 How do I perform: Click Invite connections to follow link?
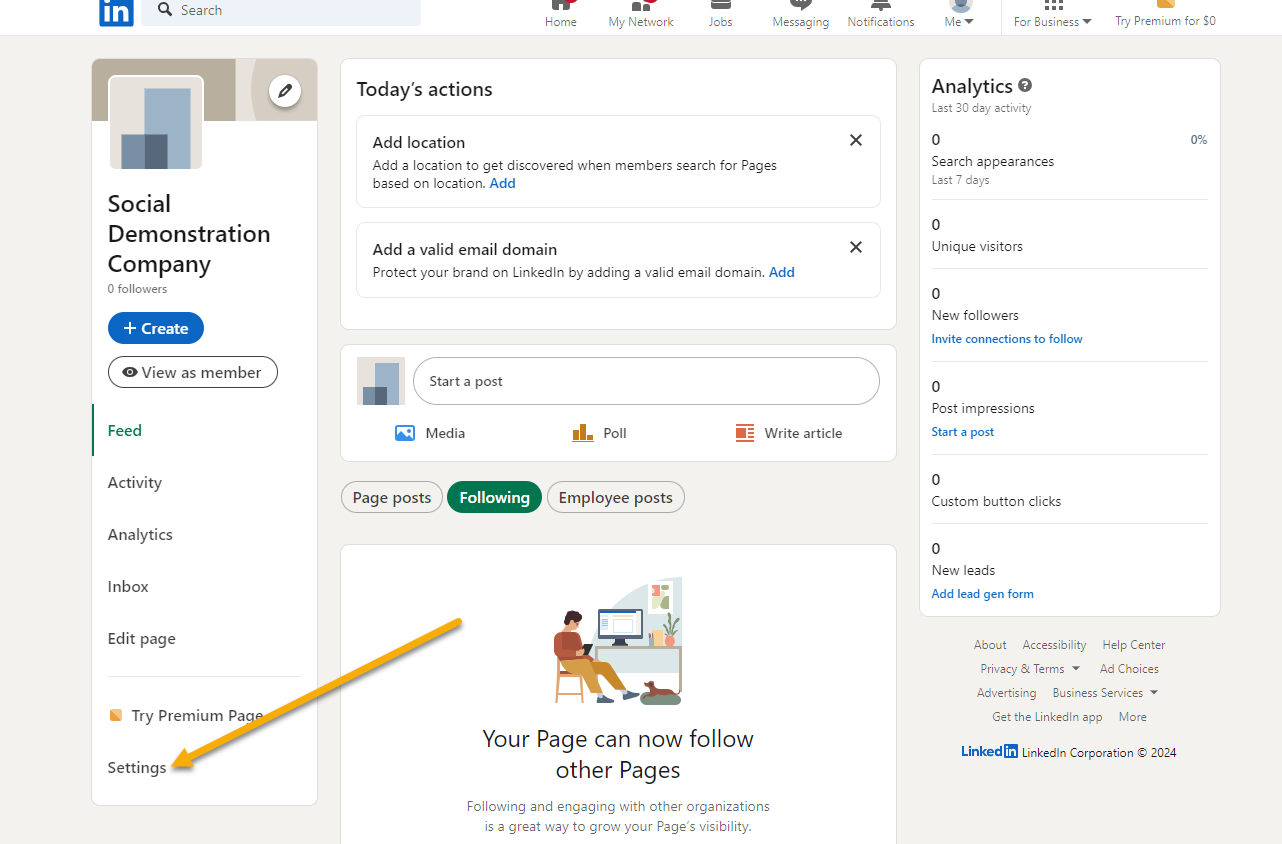1006,338
